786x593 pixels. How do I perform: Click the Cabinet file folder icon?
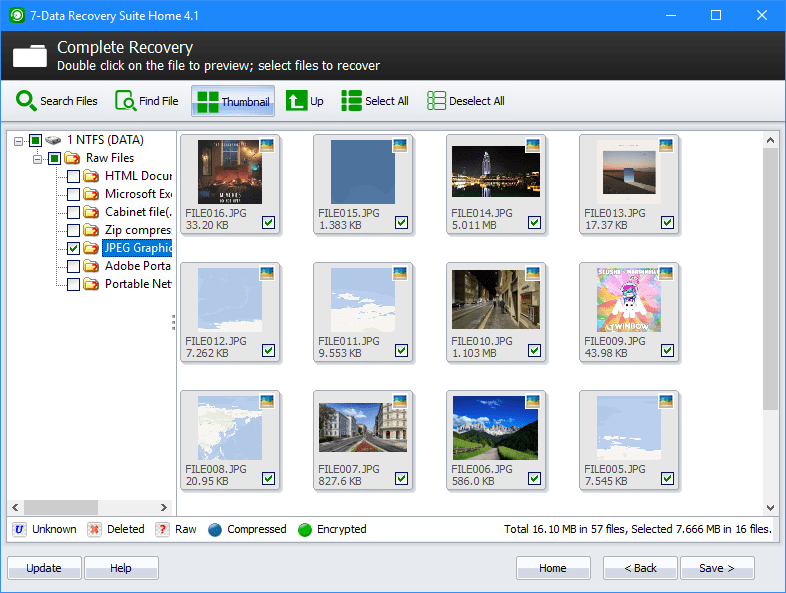91,213
